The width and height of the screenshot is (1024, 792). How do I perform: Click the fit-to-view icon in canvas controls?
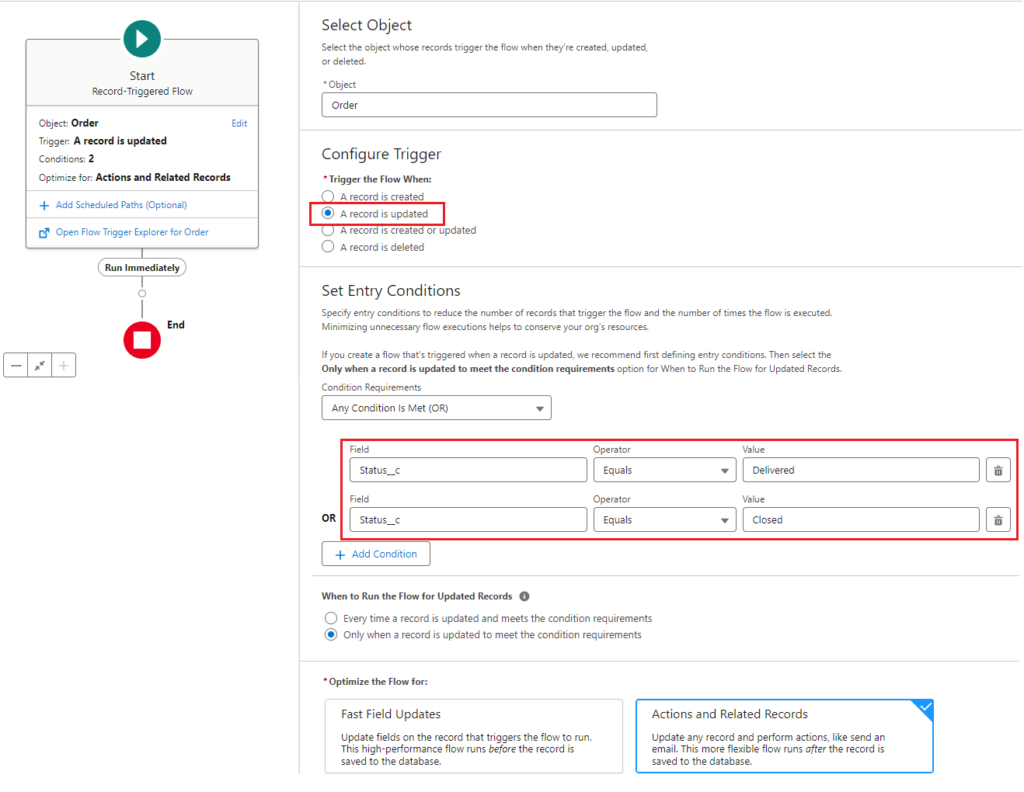tap(39, 365)
